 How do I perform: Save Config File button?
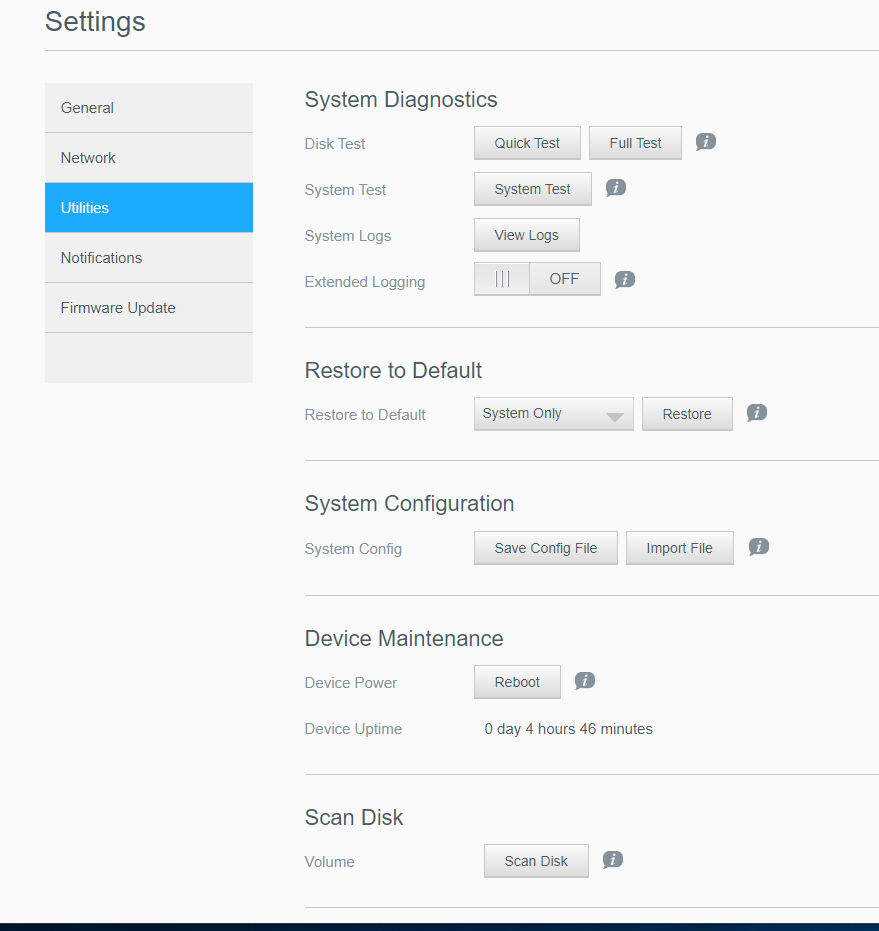(546, 548)
